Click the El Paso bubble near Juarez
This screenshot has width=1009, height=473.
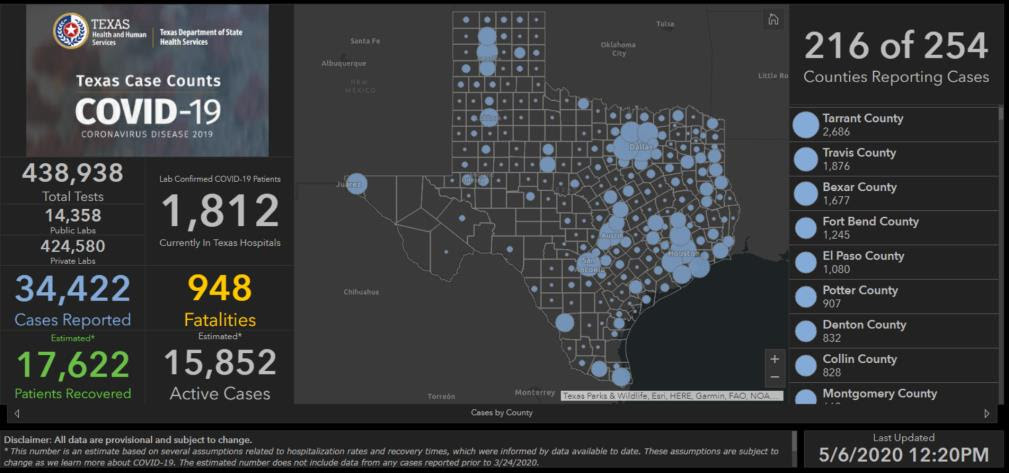(356, 184)
